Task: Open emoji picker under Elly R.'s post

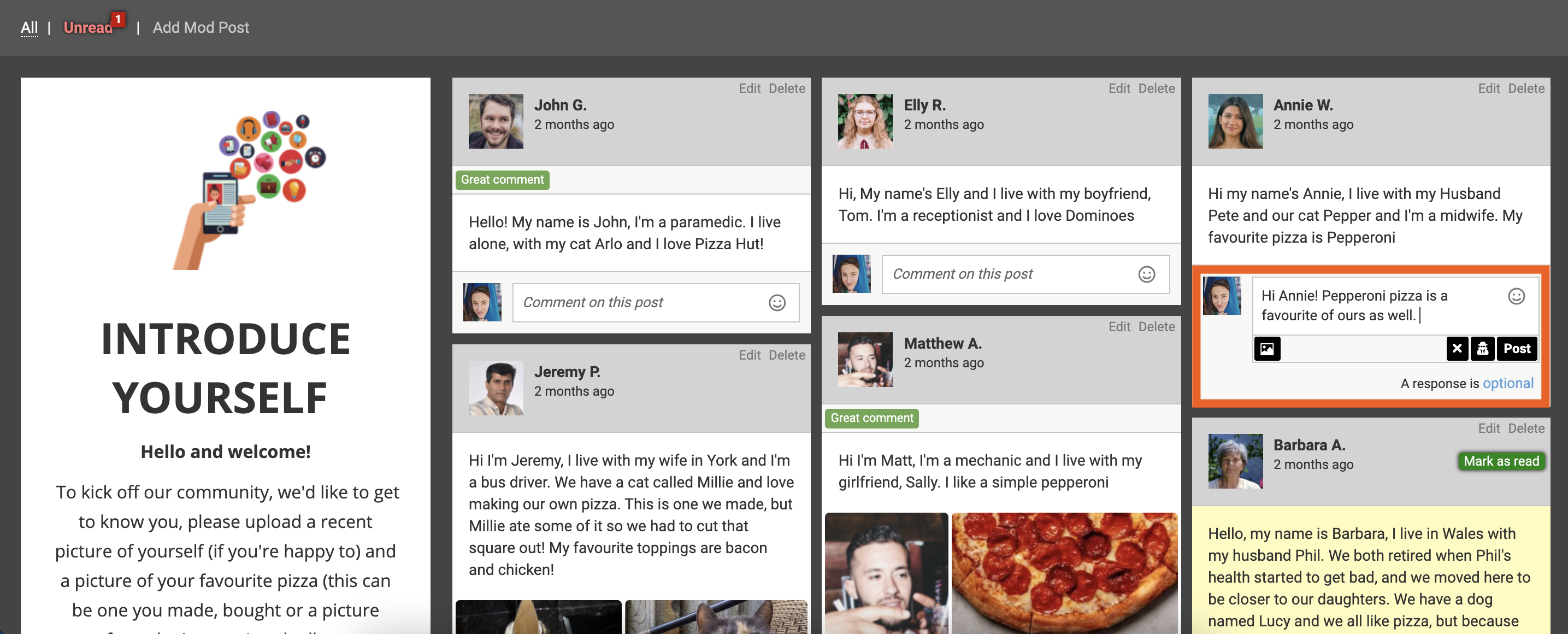Action: click(x=1146, y=275)
